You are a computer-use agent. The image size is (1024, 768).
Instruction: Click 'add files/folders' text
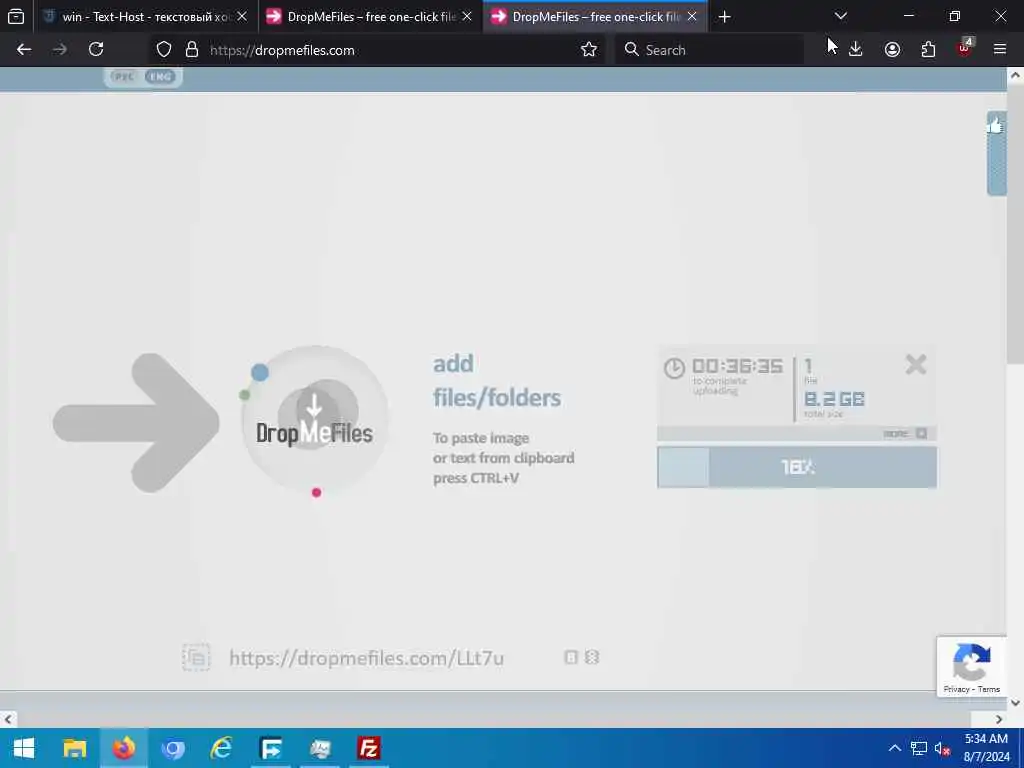[x=496, y=380]
